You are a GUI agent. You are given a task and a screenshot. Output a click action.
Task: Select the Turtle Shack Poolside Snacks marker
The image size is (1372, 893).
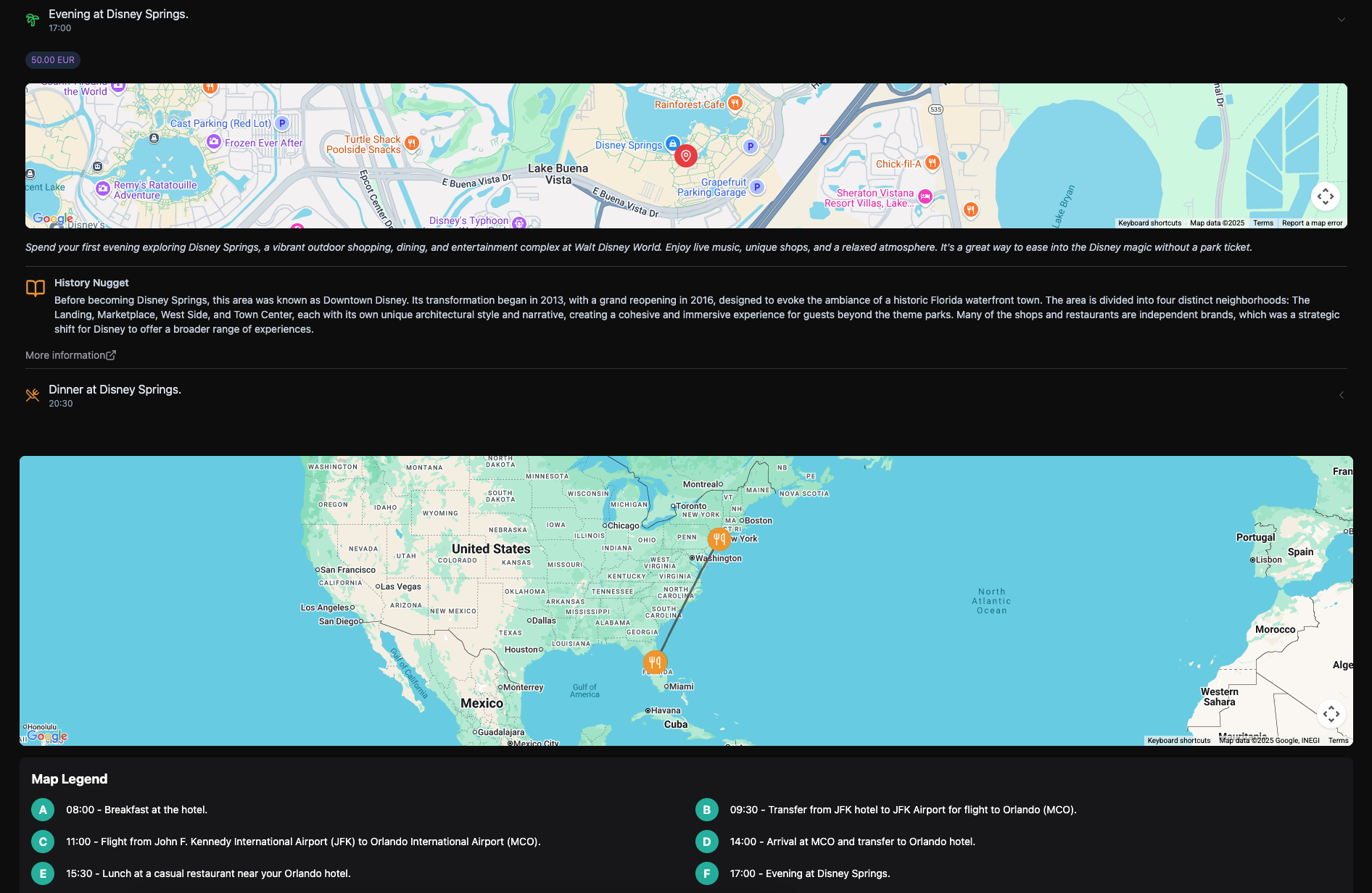[410, 143]
